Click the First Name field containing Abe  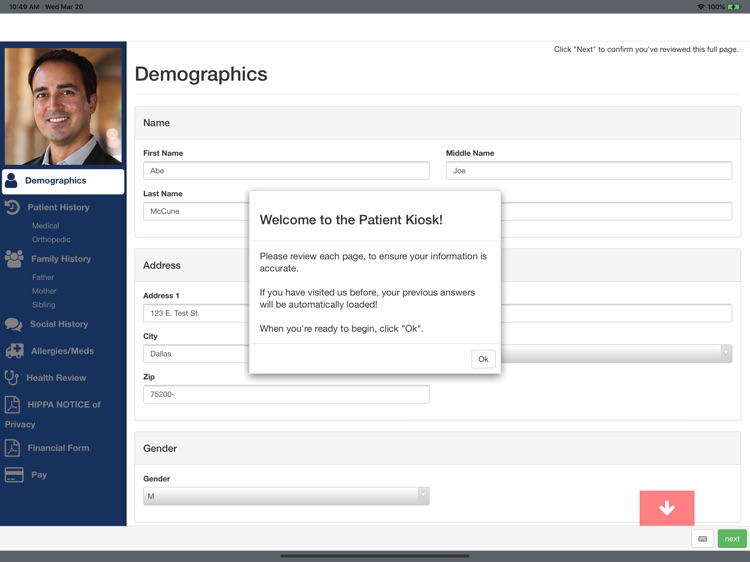[x=286, y=171]
